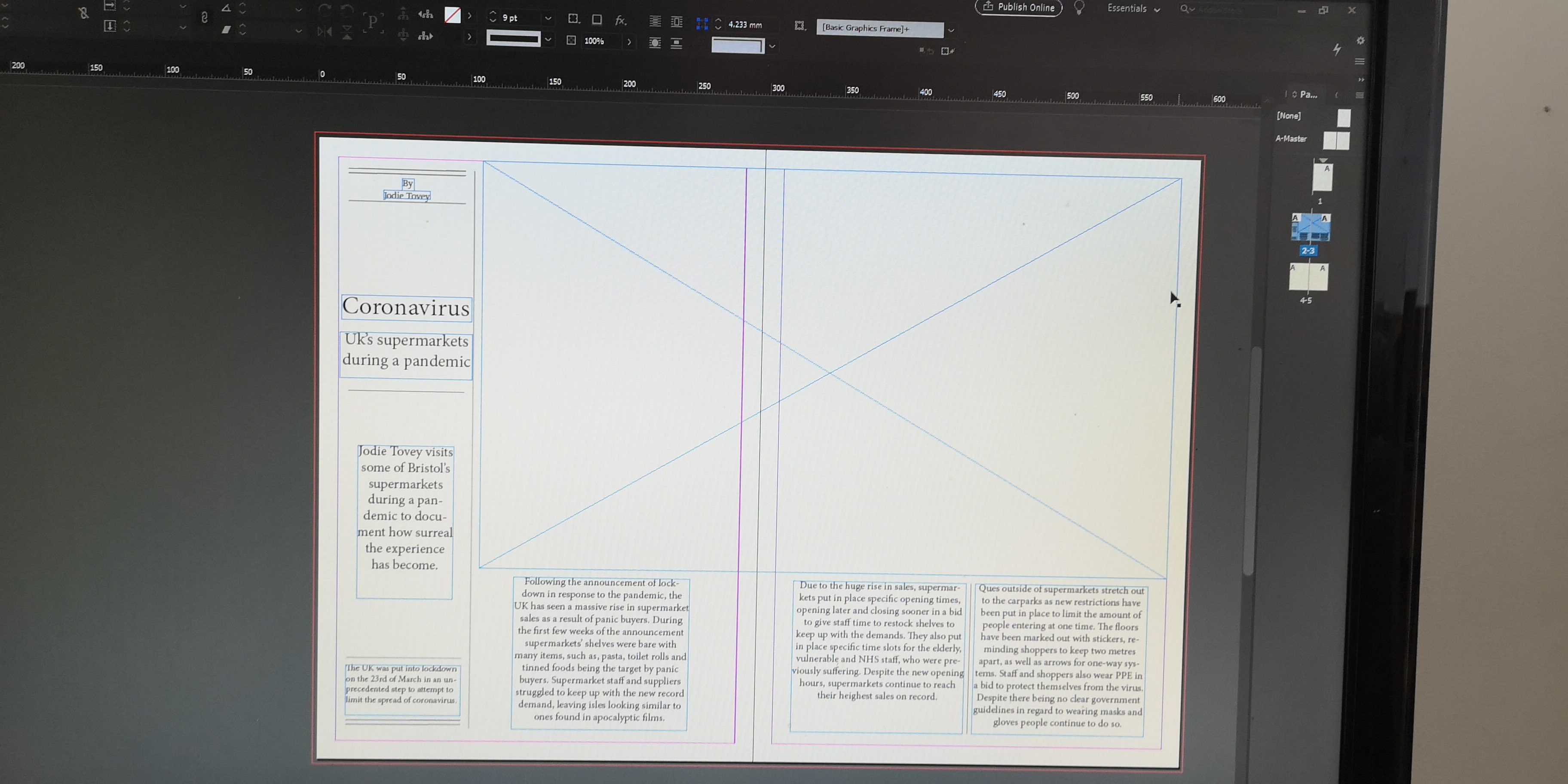
Task: Click the select container icon
Action: (402, 13)
